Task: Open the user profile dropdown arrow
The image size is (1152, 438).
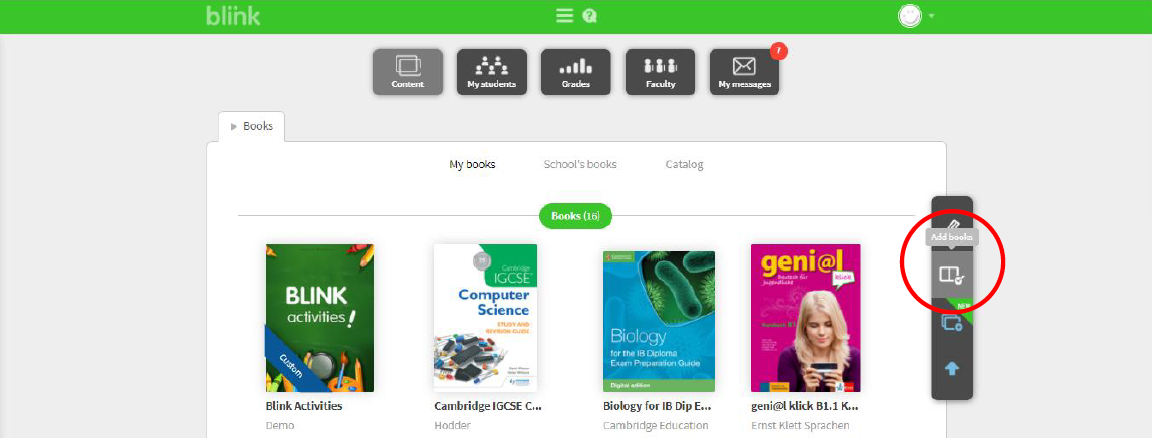Action: pos(932,16)
